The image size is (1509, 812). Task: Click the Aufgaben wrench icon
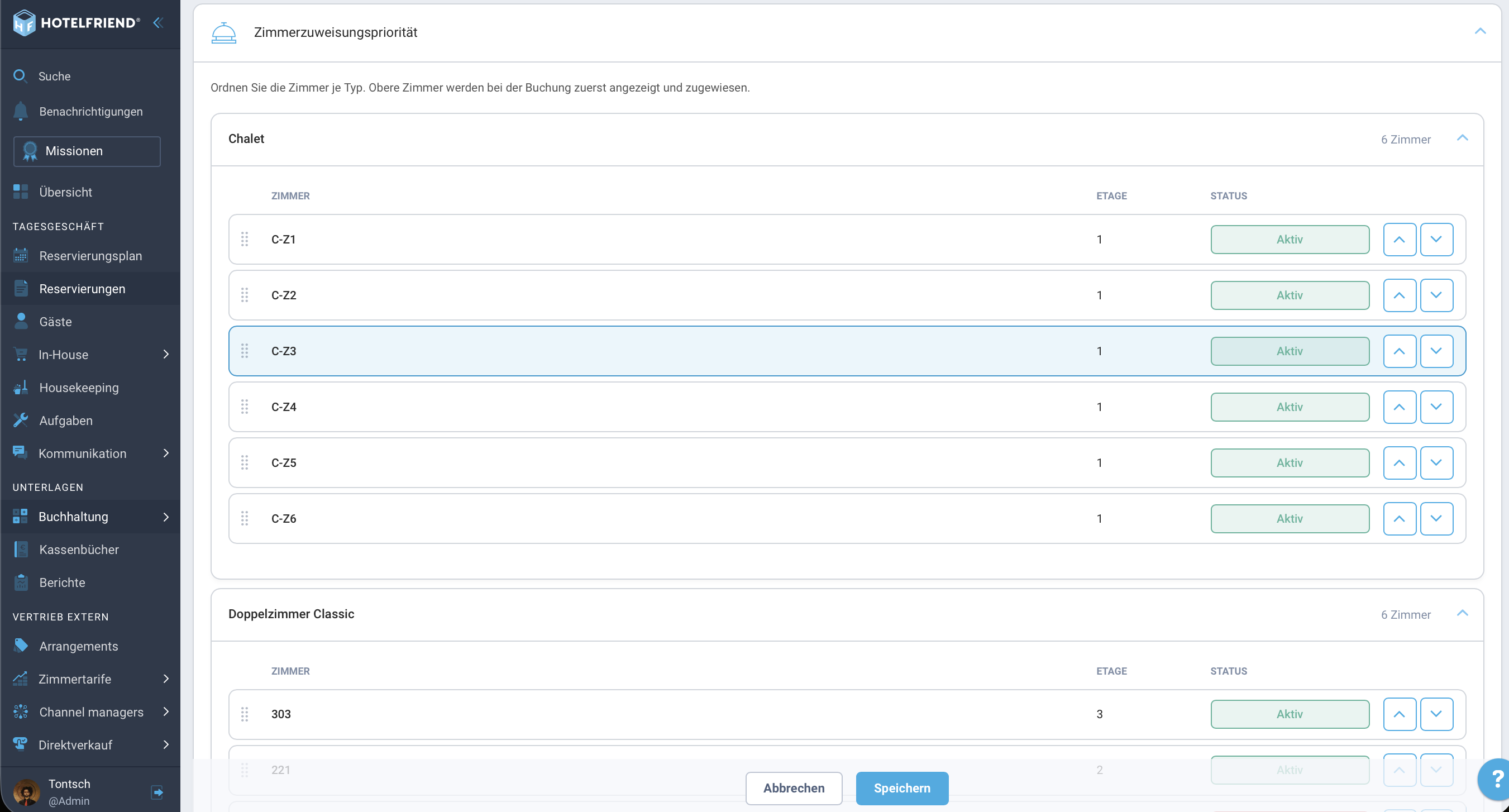click(21, 420)
